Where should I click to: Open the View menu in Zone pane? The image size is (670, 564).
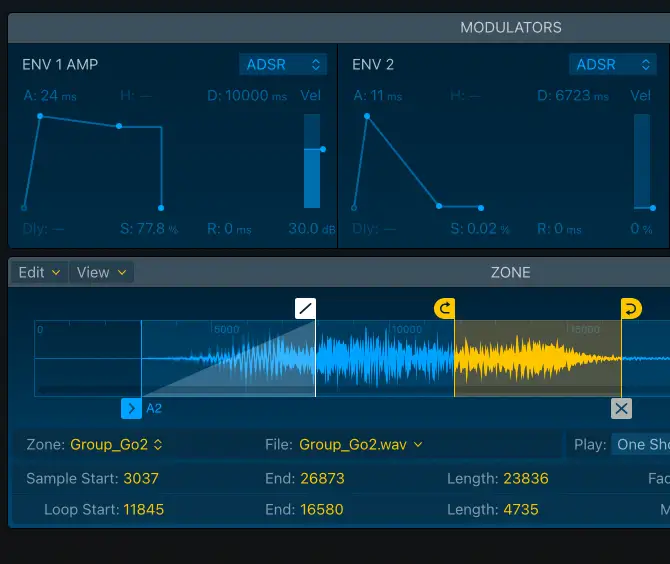click(x=102, y=272)
